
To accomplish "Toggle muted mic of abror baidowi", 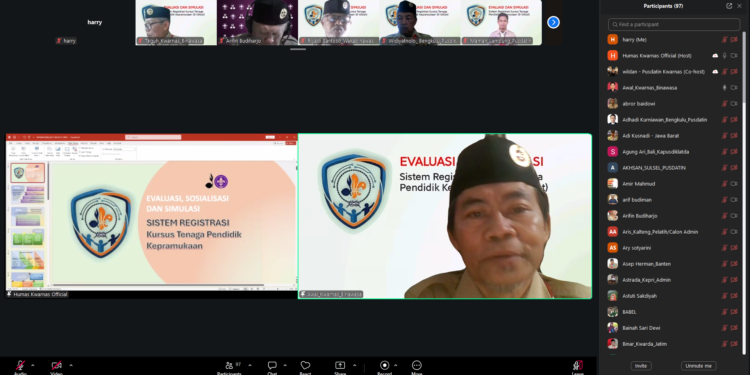I will pos(725,104).
